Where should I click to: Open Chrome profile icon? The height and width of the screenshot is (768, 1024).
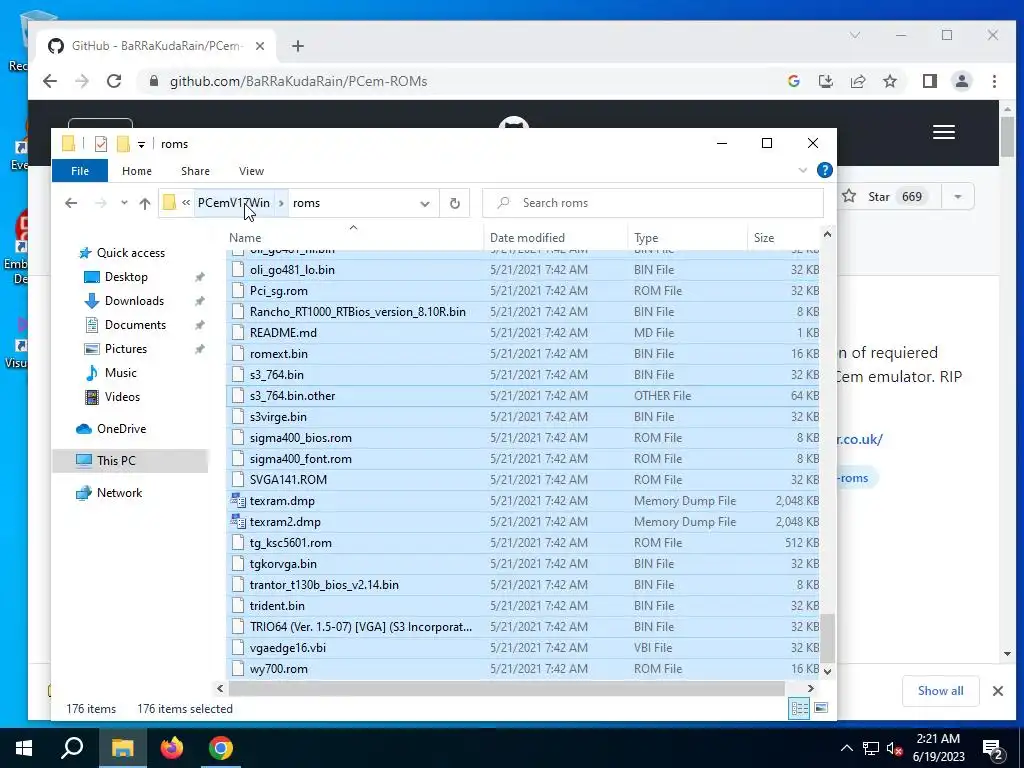click(x=962, y=81)
